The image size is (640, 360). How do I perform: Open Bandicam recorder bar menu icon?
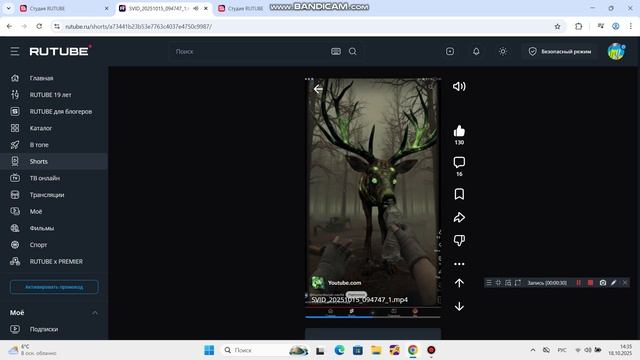[x=489, y=282]
